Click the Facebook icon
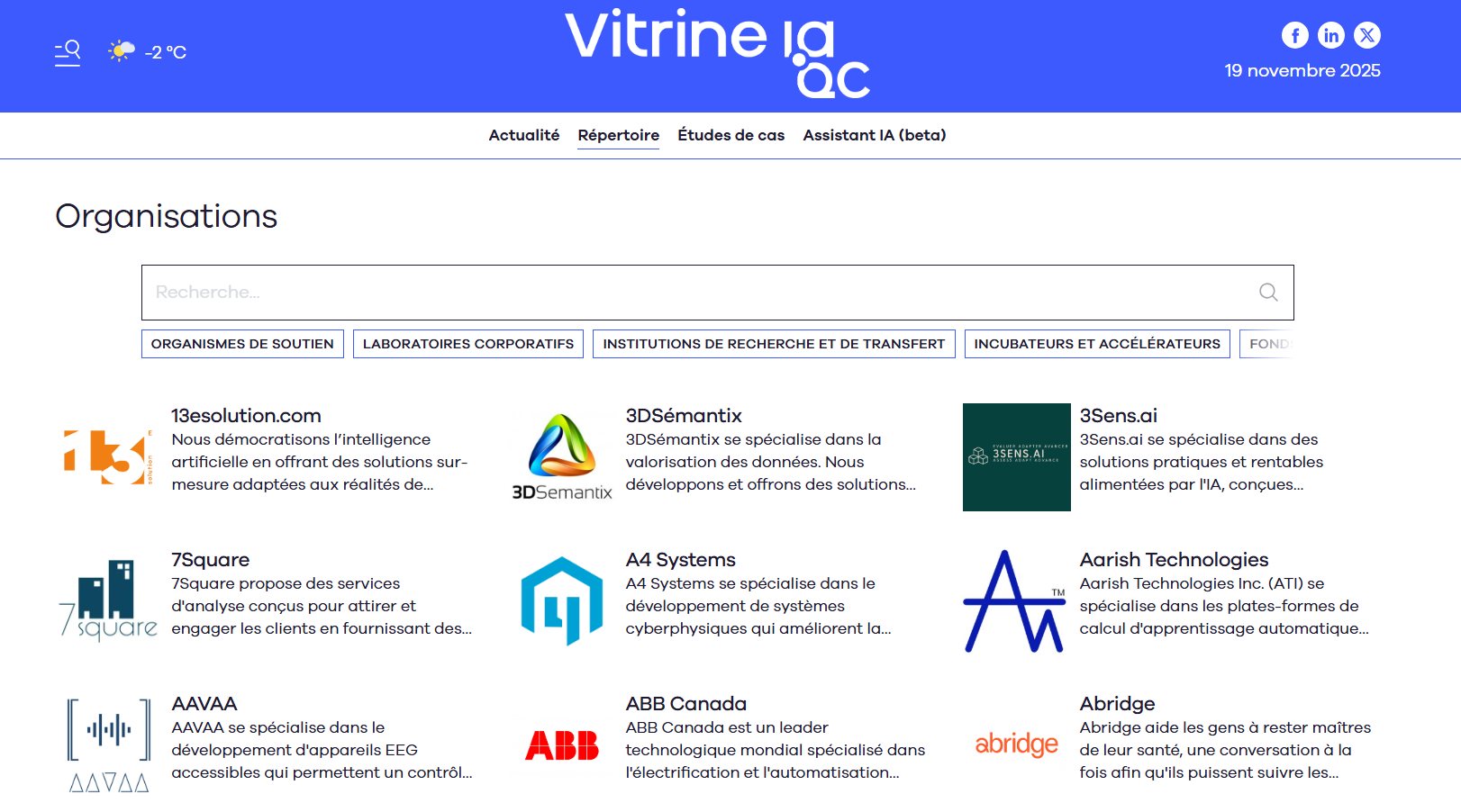The height and width of the screenshot is (812, 1461). click(x=1294, y=35)
